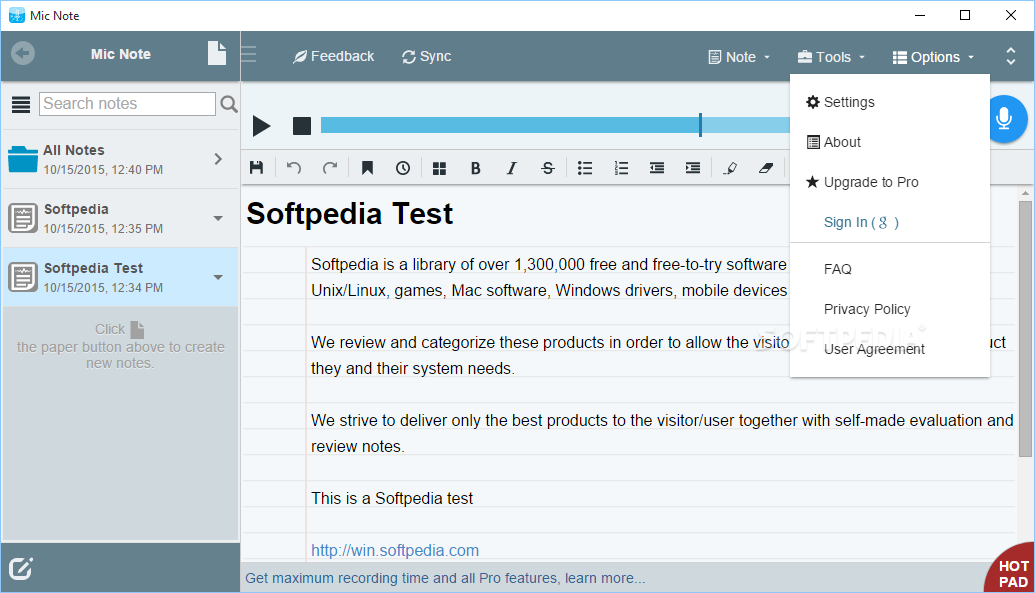Open dropdown arrow for Softpedia Test note
The image size is (1035, 593).
point(218,277)
